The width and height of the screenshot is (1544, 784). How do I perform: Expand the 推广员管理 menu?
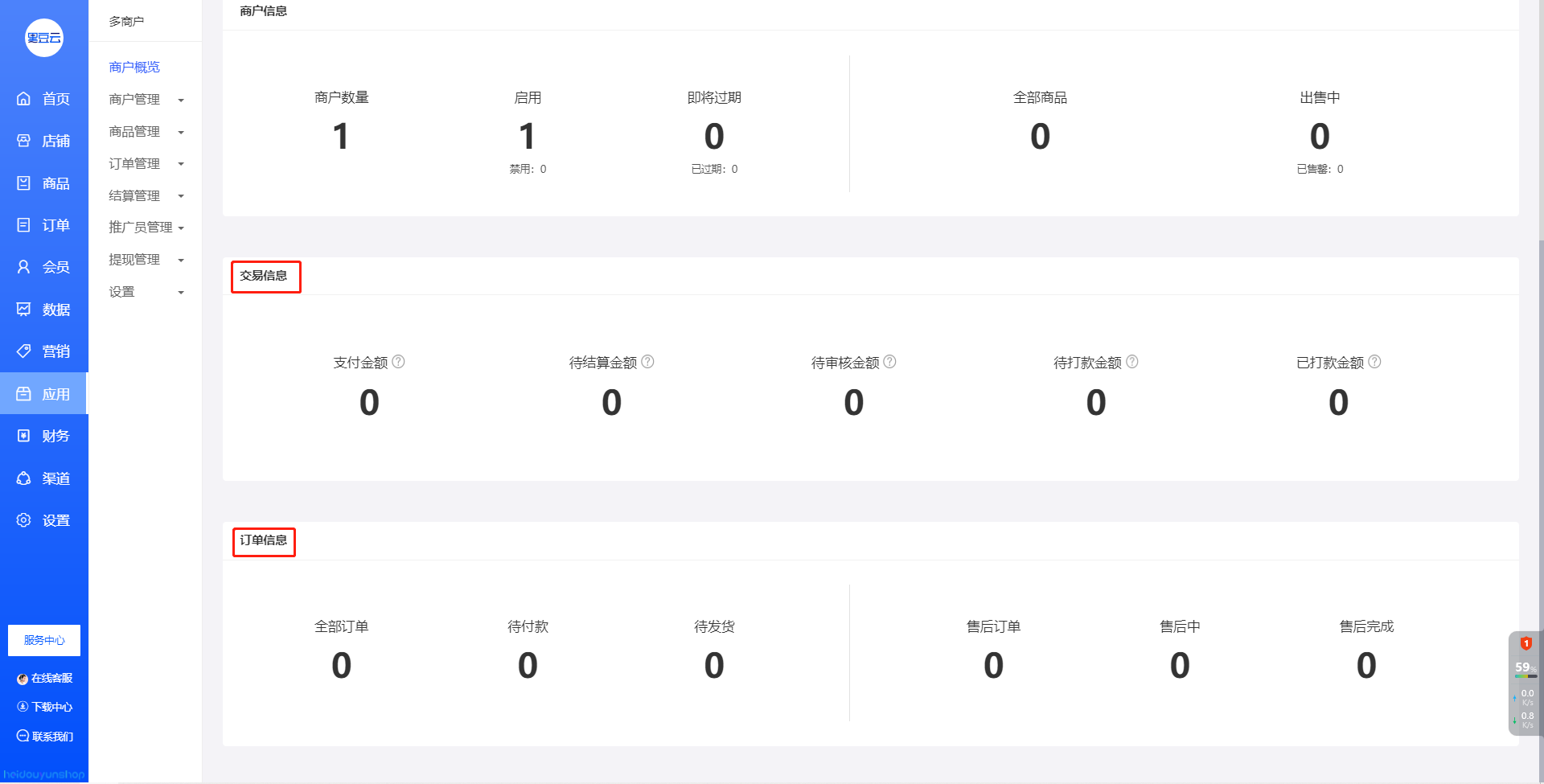[146, 228]
